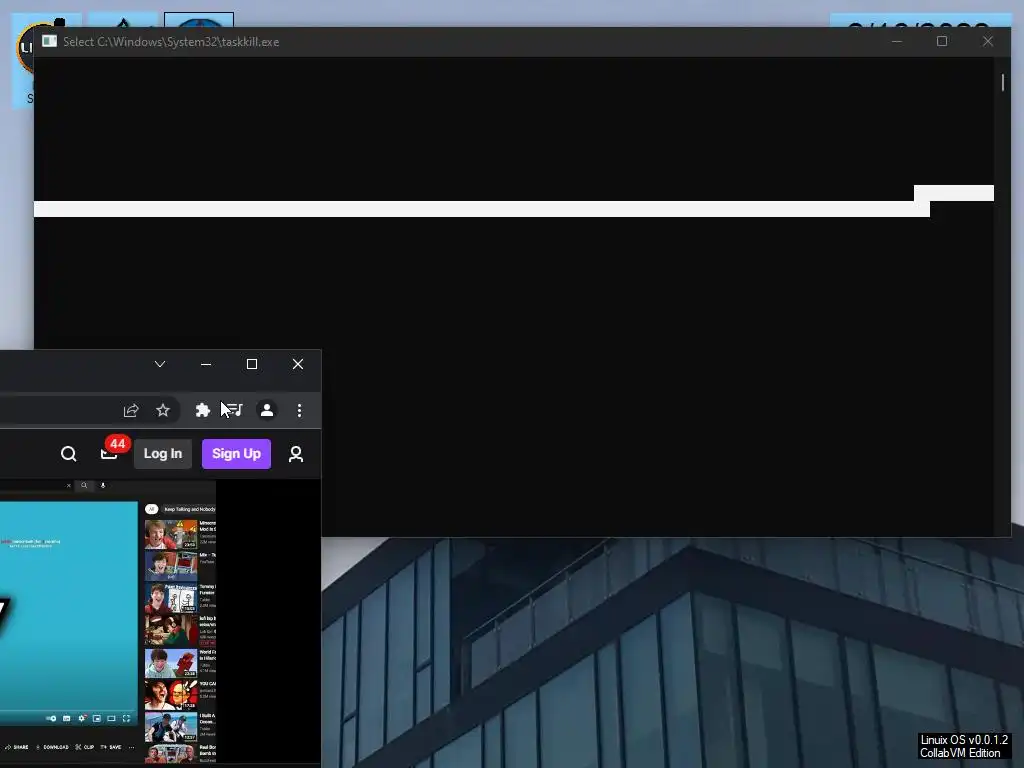Viewport: 1024px width, 768px height.
Task: Open the browser tab search chevron
Action: (160, 364)
